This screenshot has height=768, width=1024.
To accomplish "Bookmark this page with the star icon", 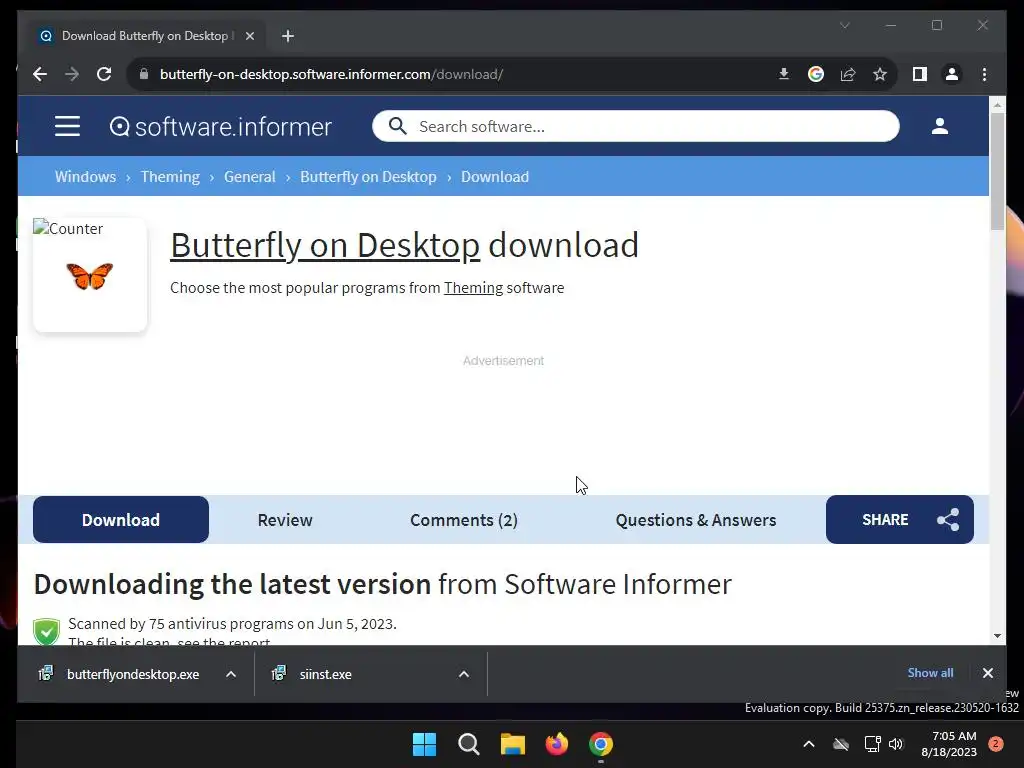I will [880, 74].
